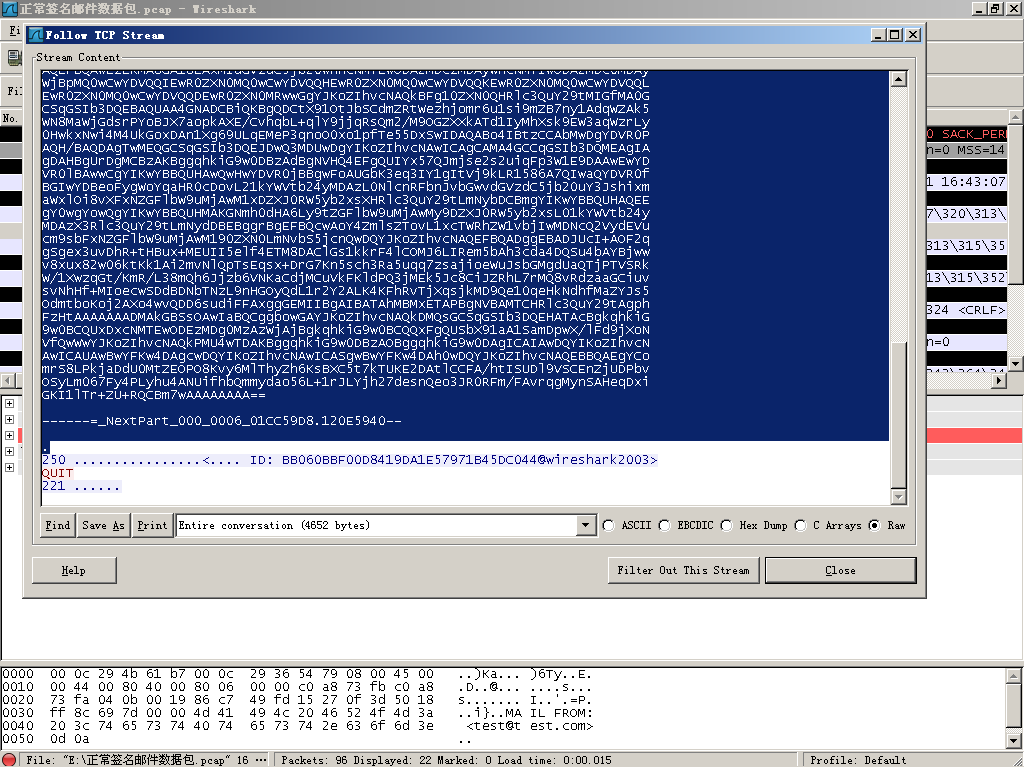Minimize the main Wireshark window
The height and width of the screenshot is (768, 1024).
[980, 8]
